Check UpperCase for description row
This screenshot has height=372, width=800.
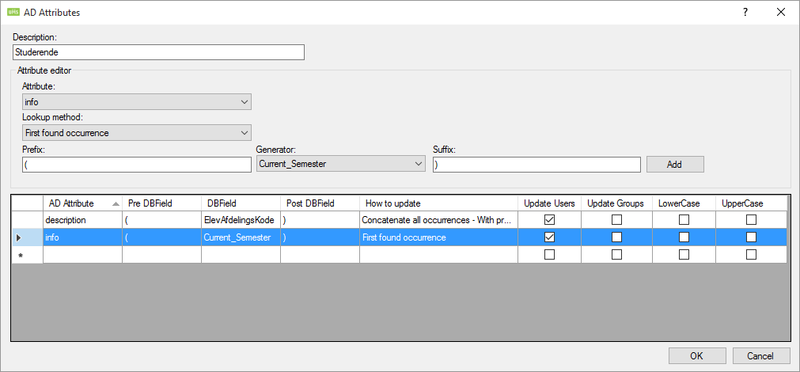[751, 220]
